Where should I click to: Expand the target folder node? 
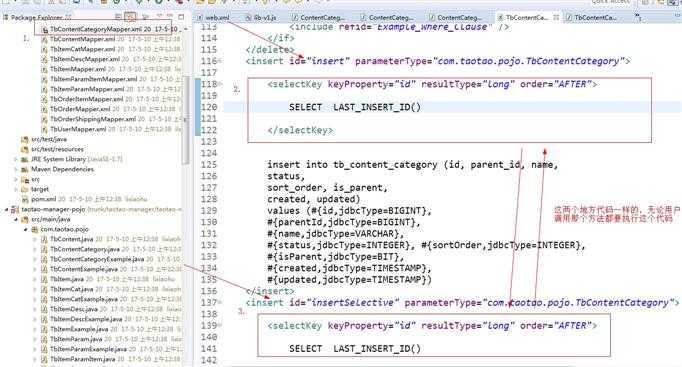coord(17,189)
